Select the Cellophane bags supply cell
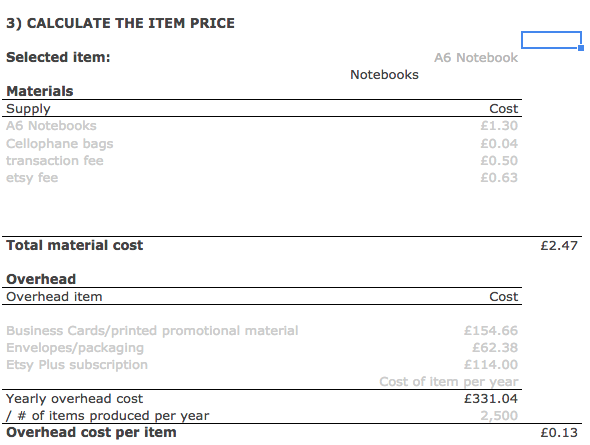The height and width of the screenshot is (445, 590). (x=59, y=143)
